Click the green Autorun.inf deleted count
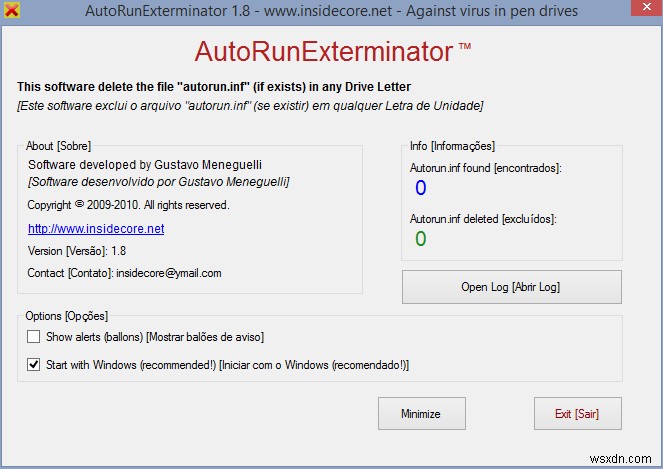The width and height of the screenshot is (663, 469). 420,238
